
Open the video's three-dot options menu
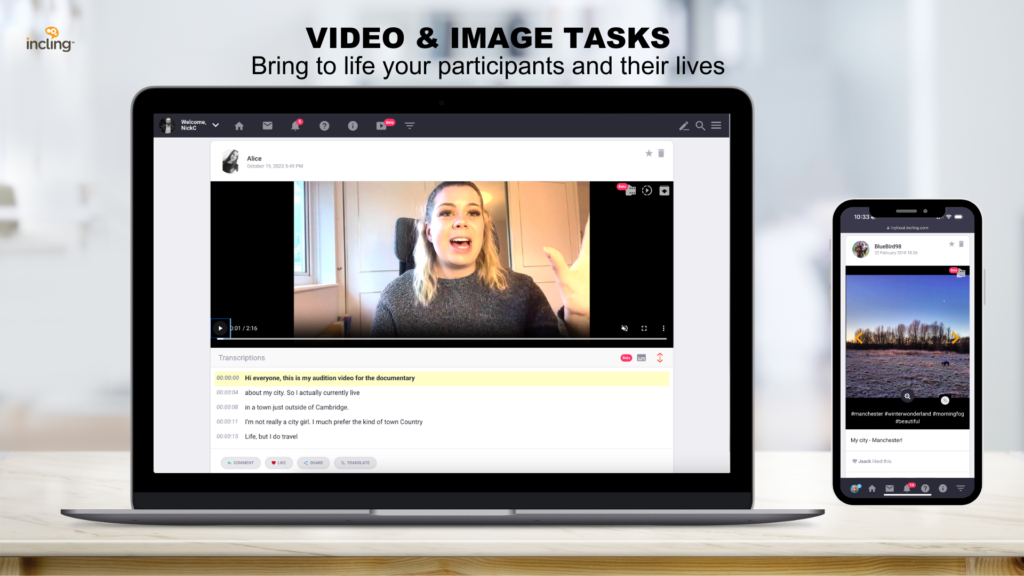[x=663, y=328]
